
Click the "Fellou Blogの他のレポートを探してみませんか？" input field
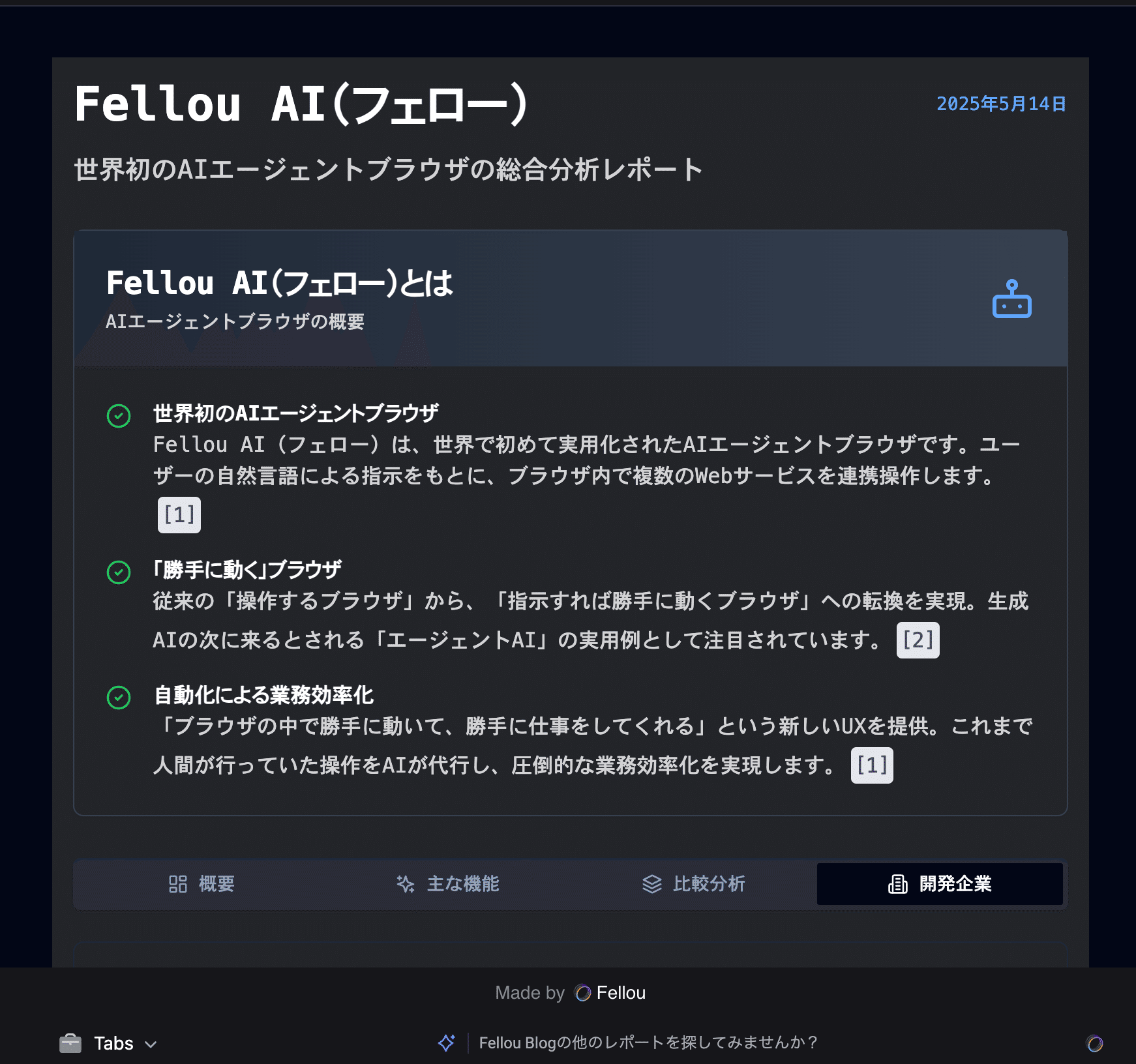pos(648,1042)
